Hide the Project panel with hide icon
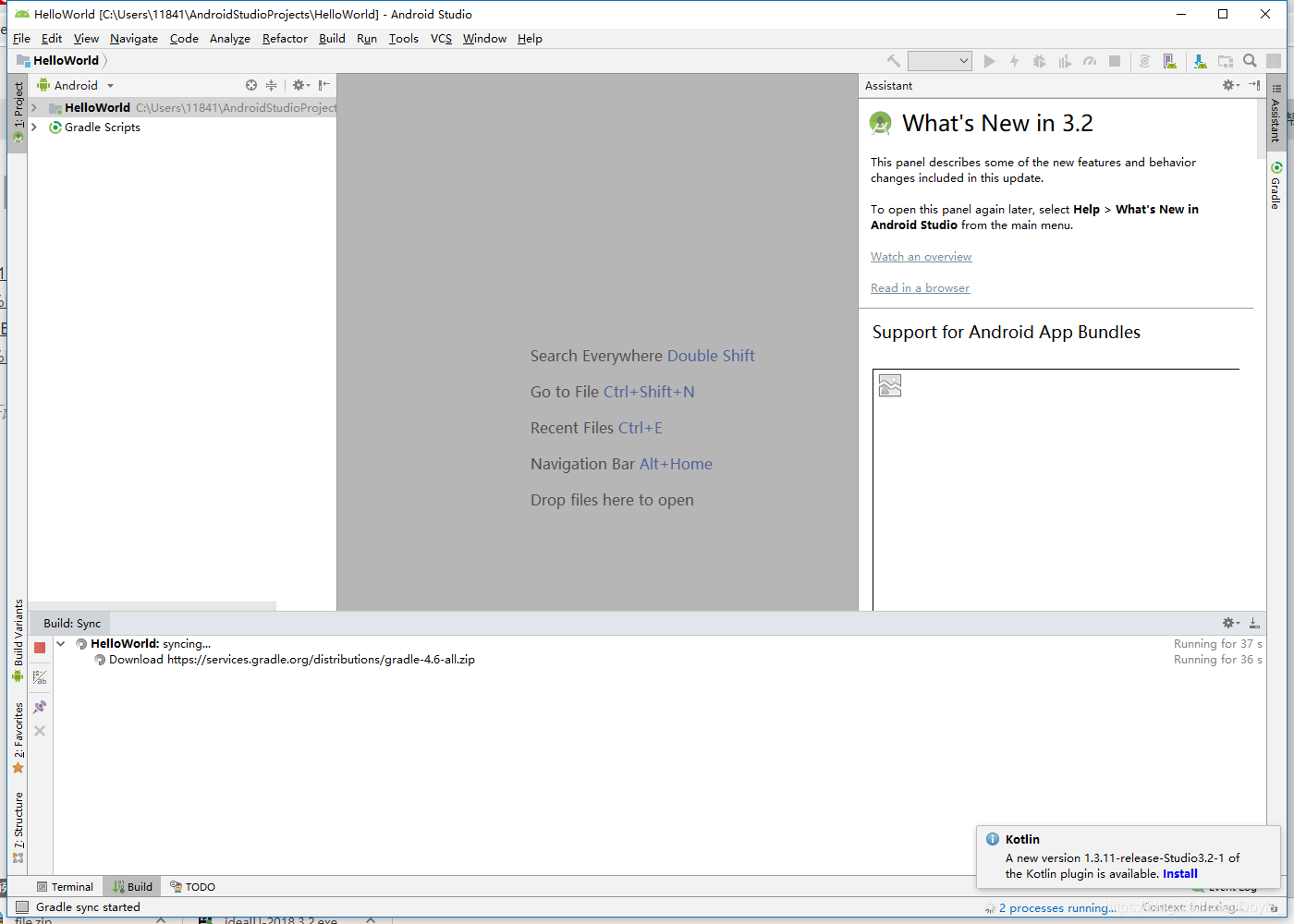1294x924 pixels. 323,85
